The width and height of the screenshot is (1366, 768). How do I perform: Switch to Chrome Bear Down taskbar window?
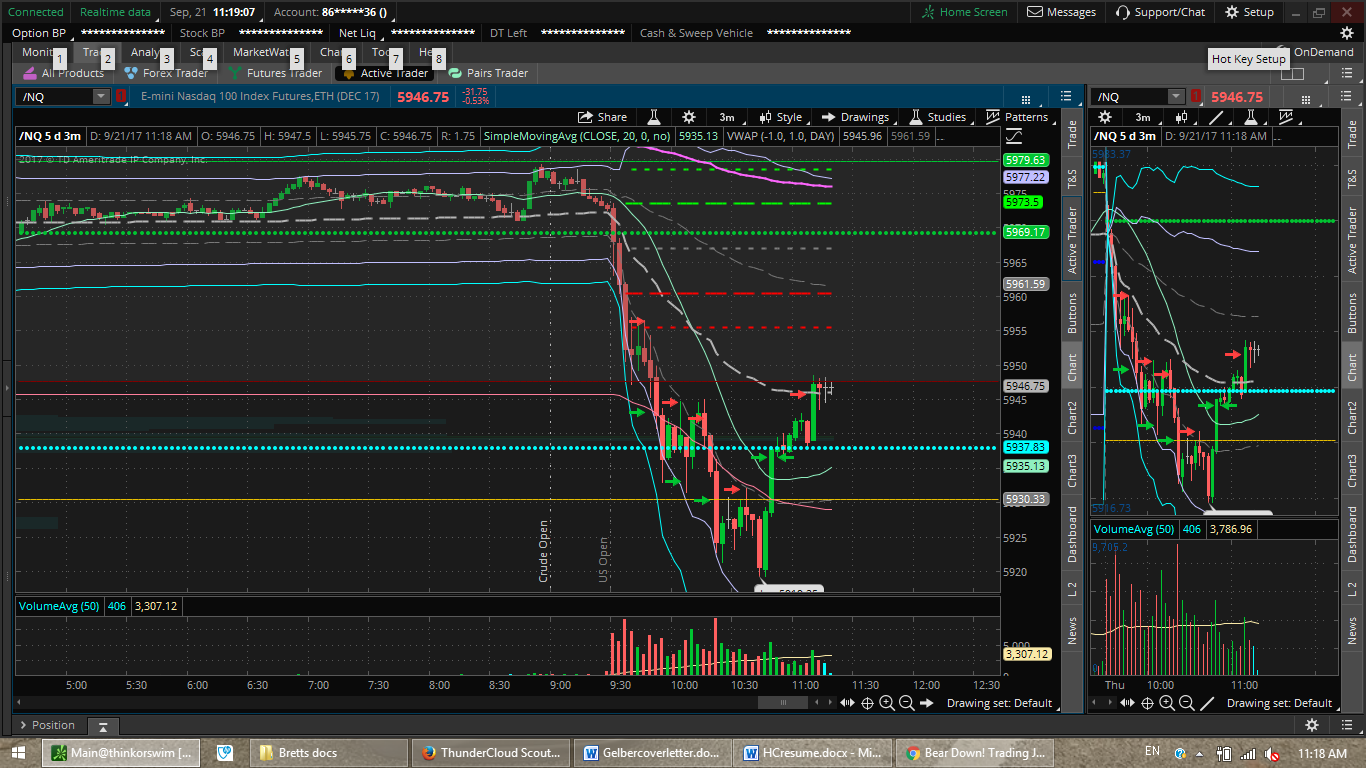975,753
